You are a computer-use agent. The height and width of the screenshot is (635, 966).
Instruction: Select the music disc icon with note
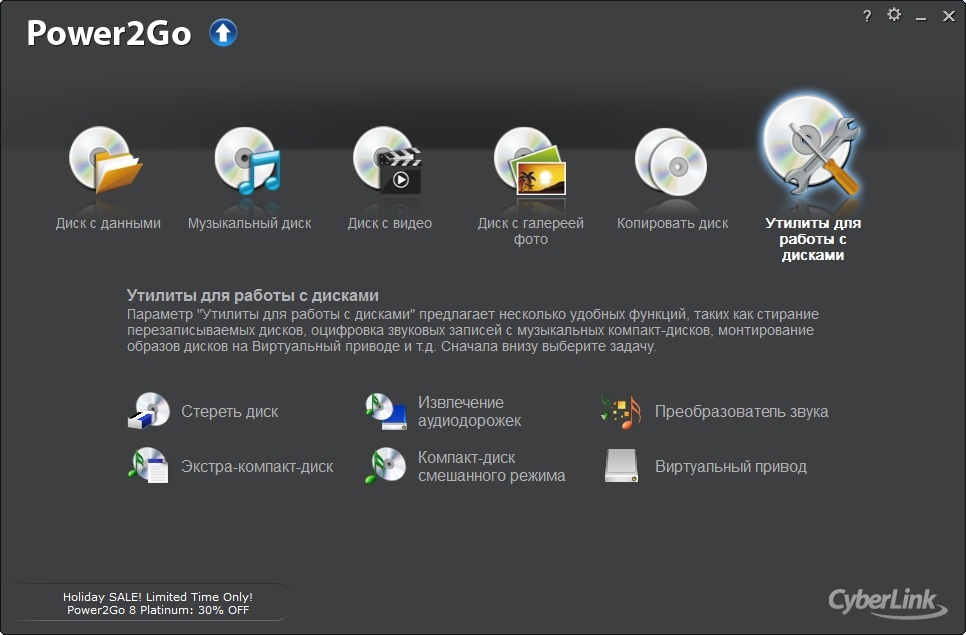247,160
